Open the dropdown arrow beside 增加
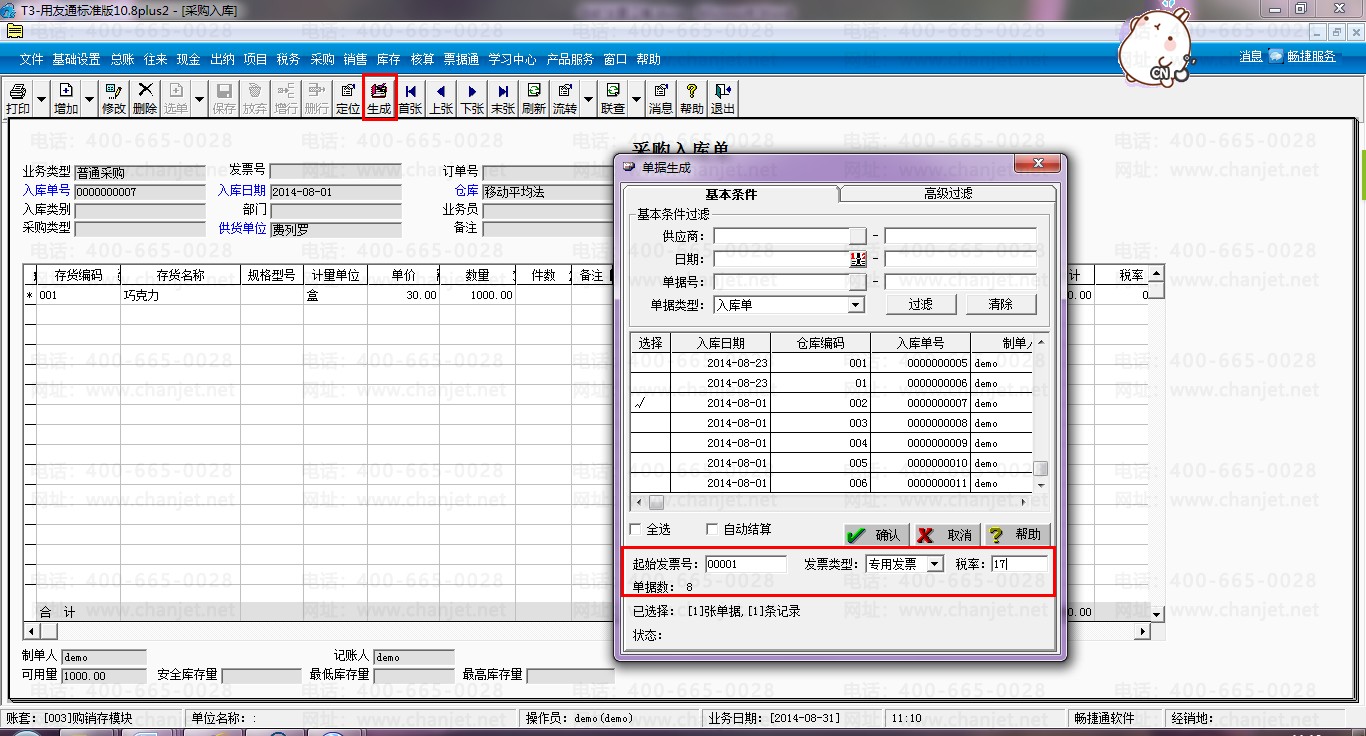 [89, 99]
